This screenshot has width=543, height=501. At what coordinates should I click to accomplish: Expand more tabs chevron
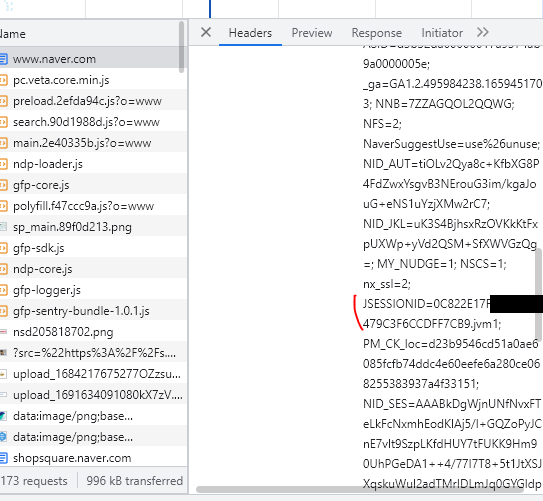click(483, 32)
